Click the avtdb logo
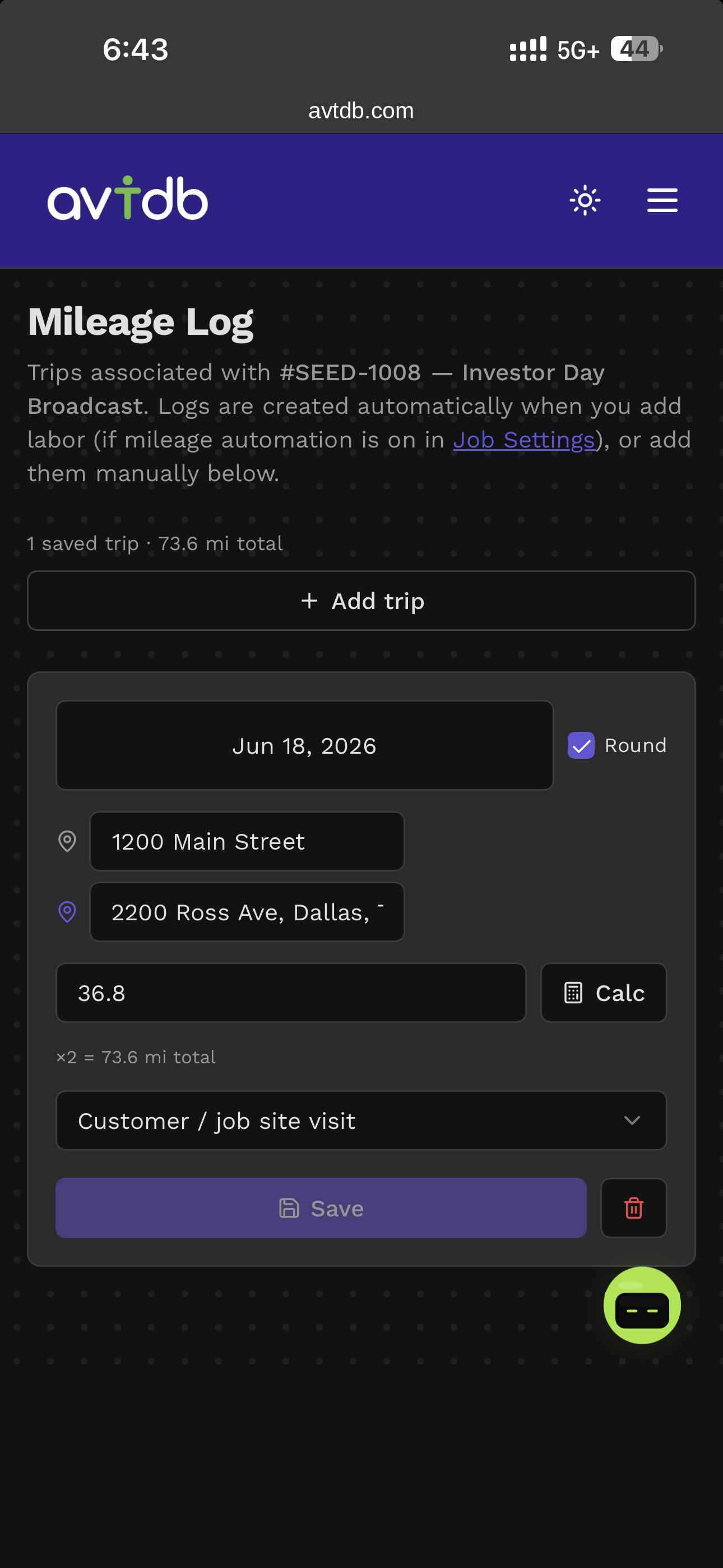This screenshot has width=723, height=1568. coord(128,198)
